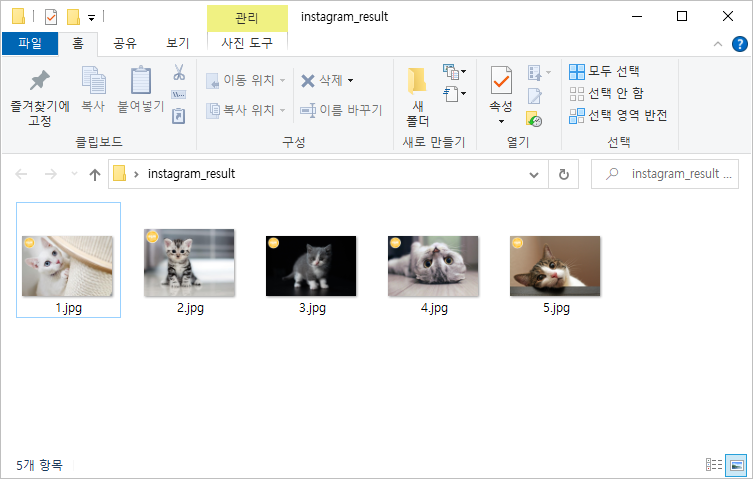Click the folder icon at title bar left

pos(18,16)
